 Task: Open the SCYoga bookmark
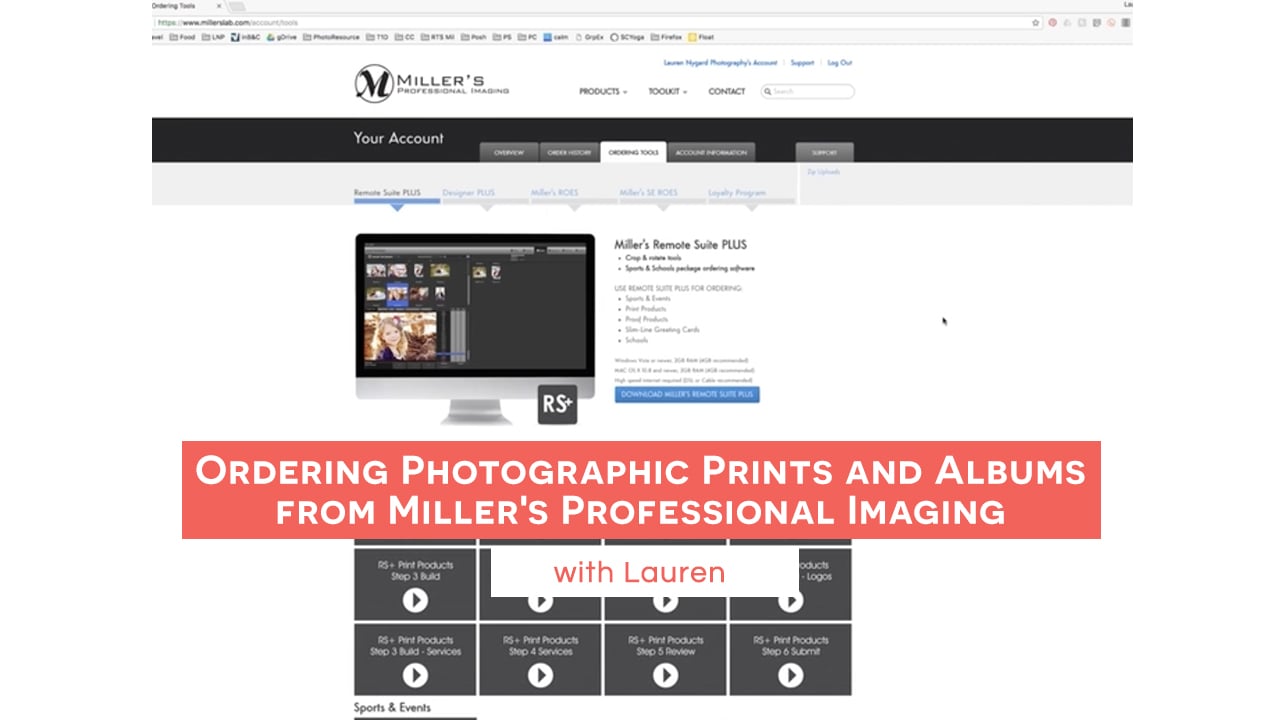(627, 37)
